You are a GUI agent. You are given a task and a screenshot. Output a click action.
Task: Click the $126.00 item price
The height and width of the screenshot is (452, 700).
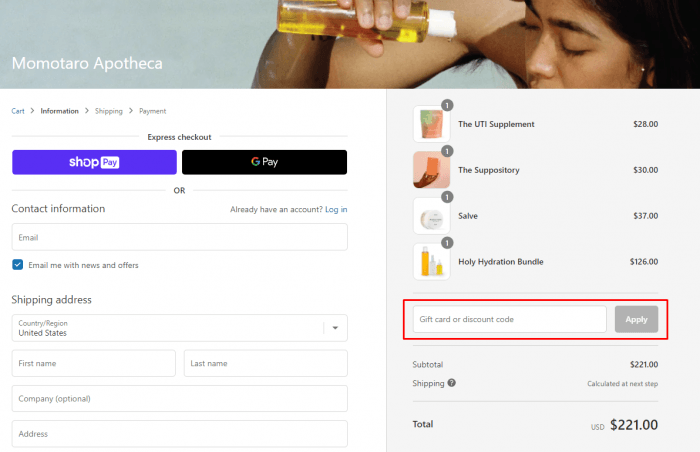point(644,262)
